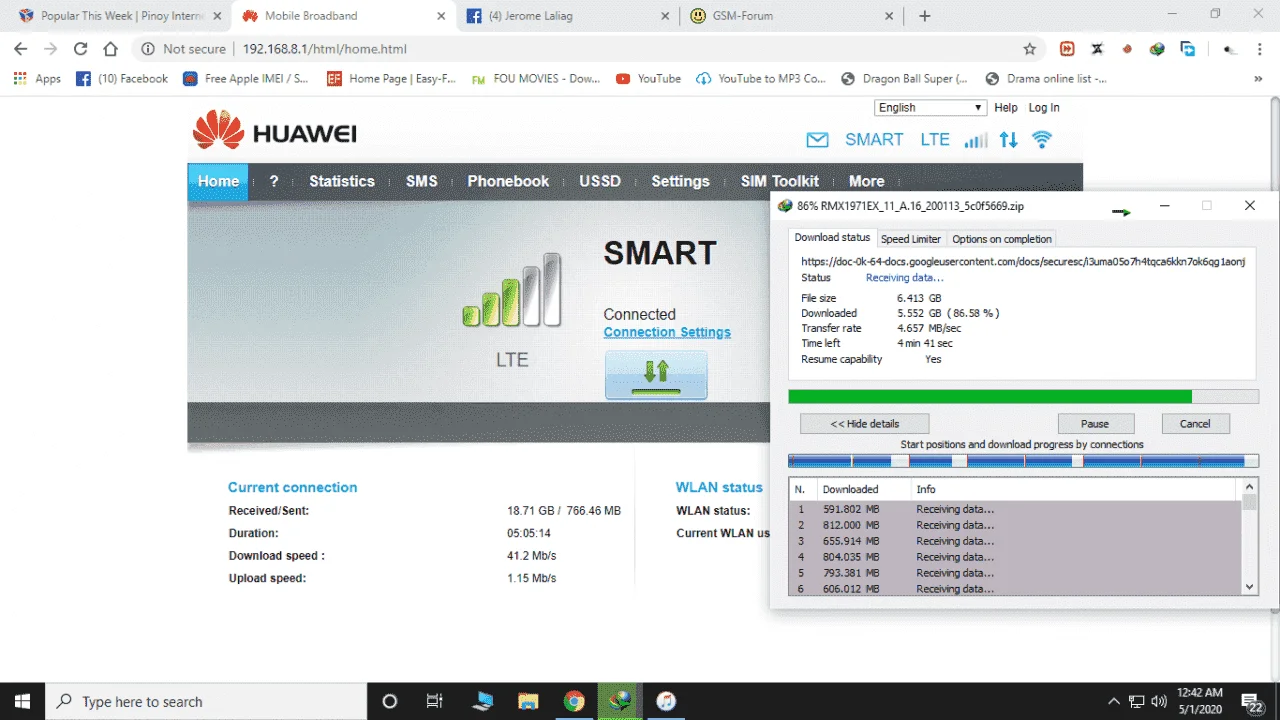Click the red fast-forward extension icon
The image size is (1280, 720).
(1068, 49)
